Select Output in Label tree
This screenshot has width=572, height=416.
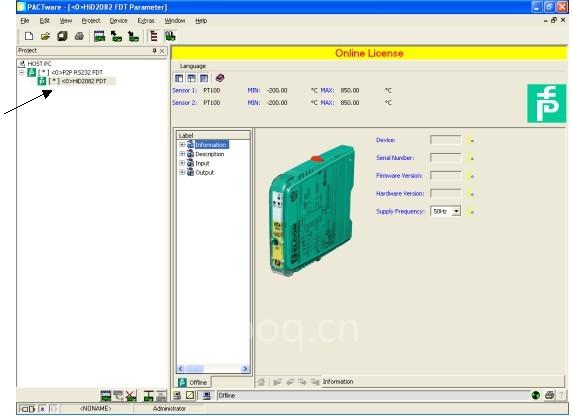point(204,172)
